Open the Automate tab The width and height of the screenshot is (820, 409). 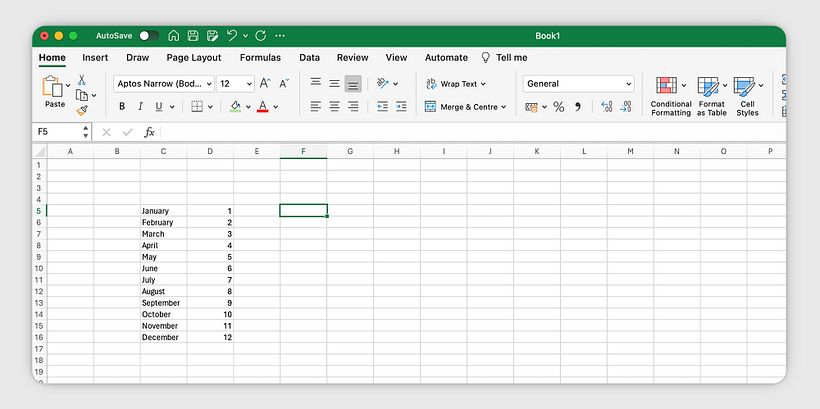pyautogui.click(x=446, y=58)
